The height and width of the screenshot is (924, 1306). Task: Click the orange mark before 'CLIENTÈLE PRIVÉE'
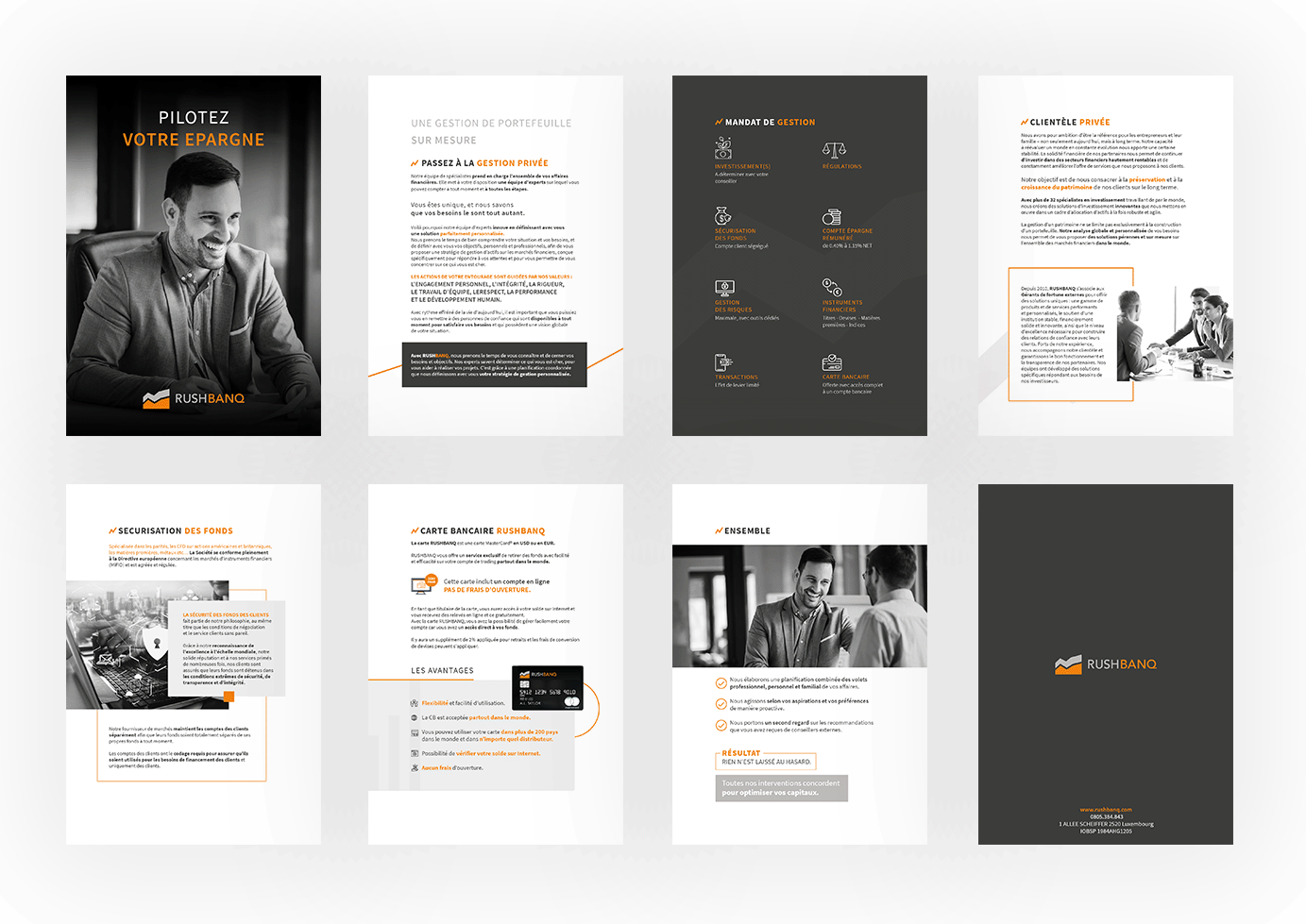coord(1025,122)
